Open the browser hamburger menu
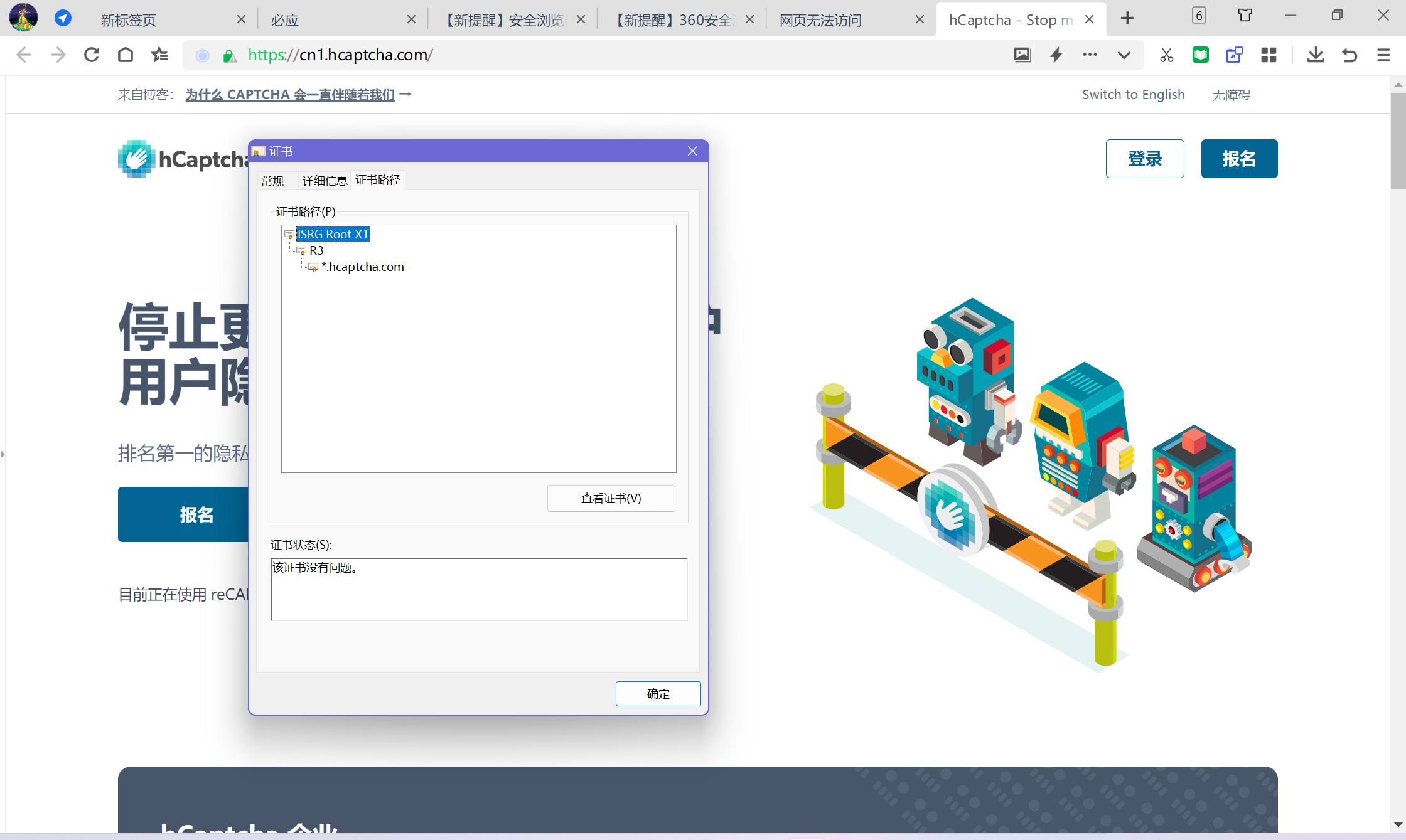This screenshot has width=1406, height=840. coord(1383,55)
